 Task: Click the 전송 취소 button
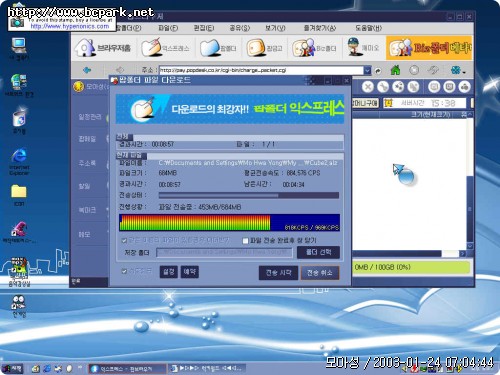320,273
